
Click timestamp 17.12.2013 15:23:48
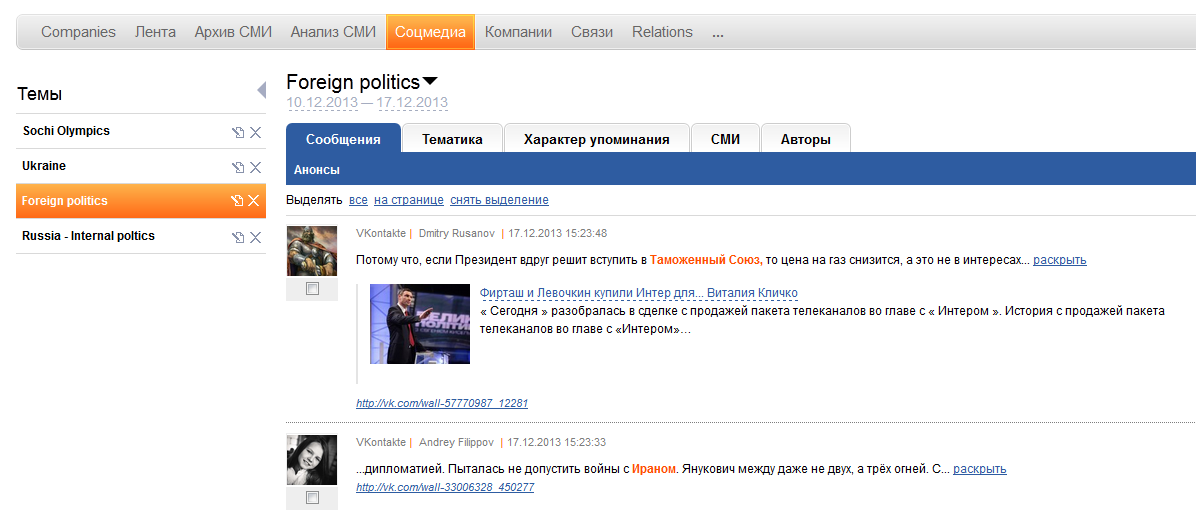pyautogui.click(x=558, y=233)
